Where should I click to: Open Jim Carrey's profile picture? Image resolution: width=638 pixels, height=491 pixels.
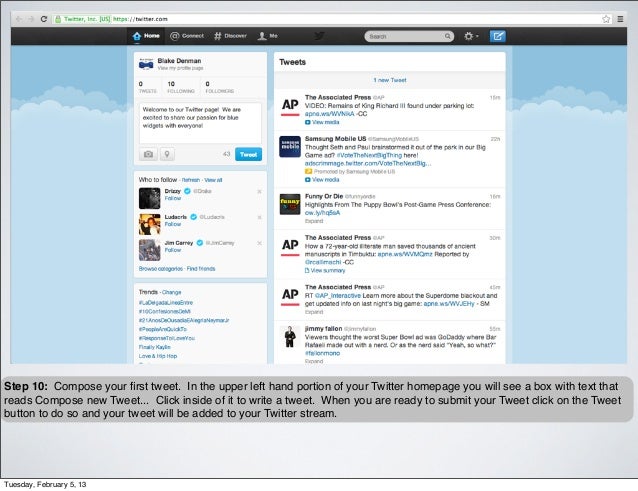[x=149, y=250]
